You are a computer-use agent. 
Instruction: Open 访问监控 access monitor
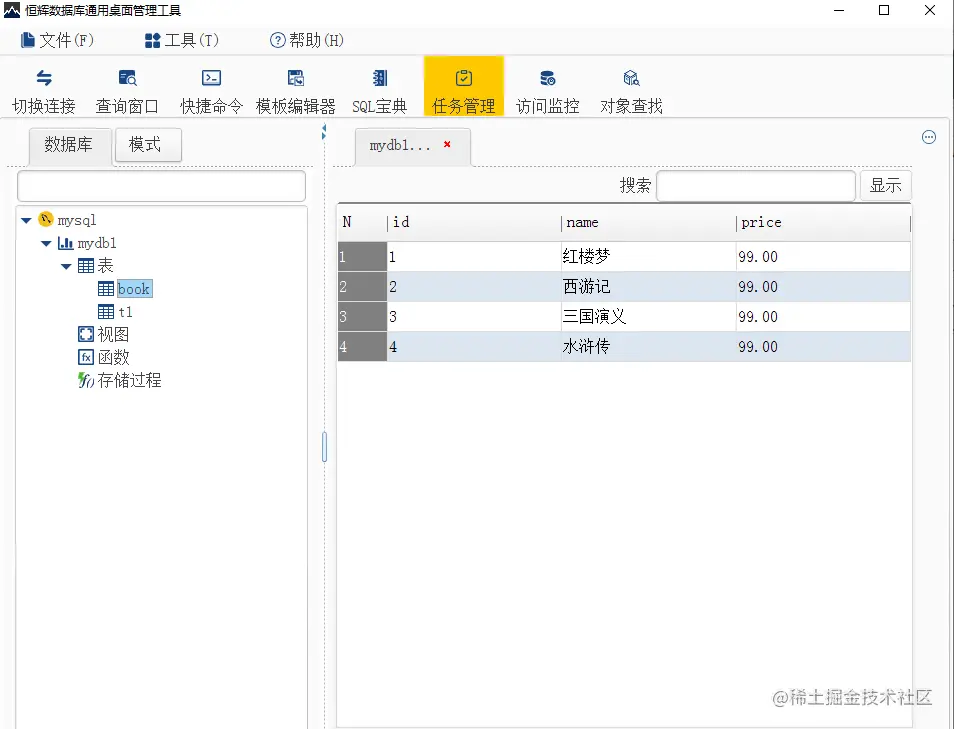pyautogui.click(x=548, y=91)
